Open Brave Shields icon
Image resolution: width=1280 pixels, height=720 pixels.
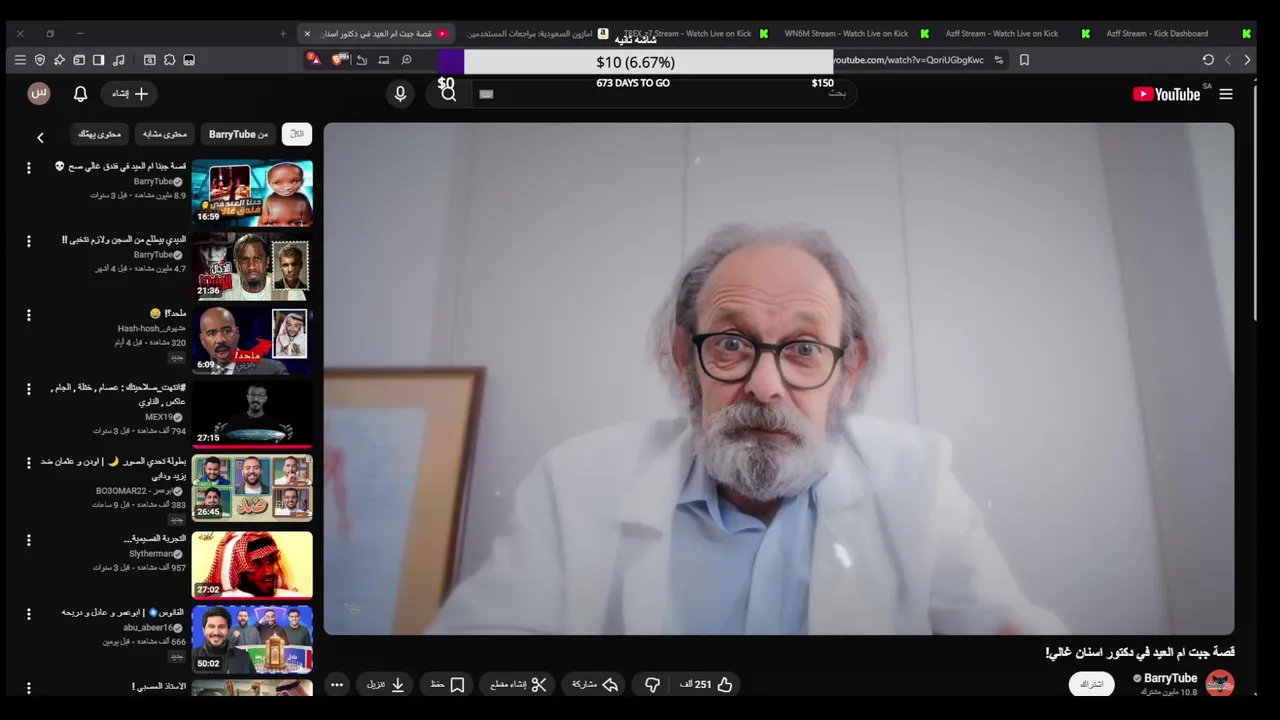[x=339, y=60]
